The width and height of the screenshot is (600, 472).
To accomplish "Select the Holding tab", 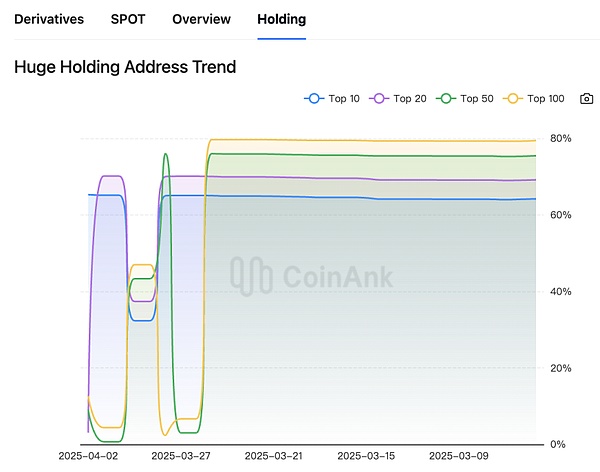I will [281, 19].
